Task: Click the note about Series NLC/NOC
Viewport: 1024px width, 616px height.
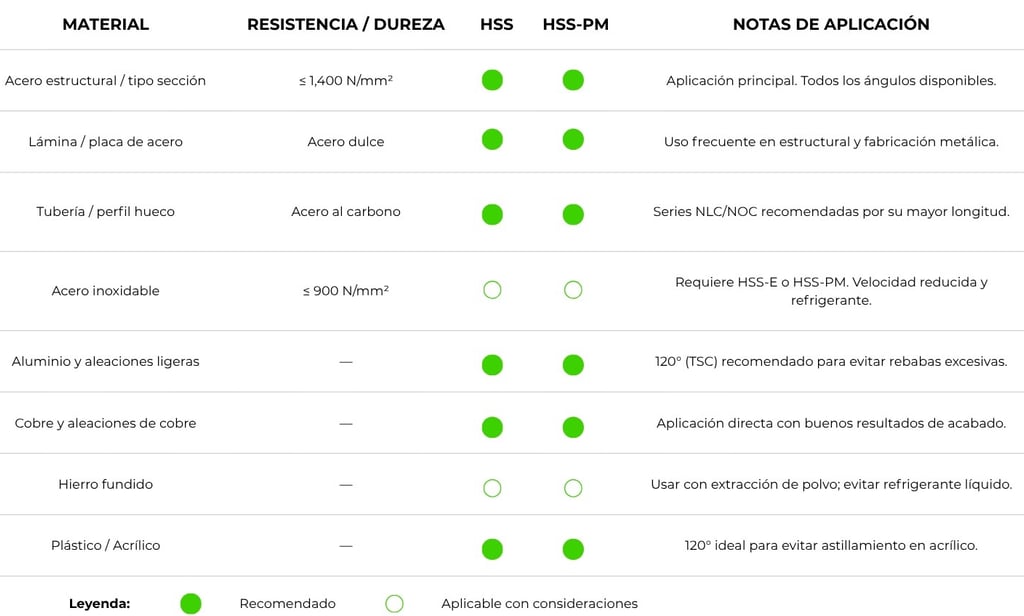Action: [831, 212]
